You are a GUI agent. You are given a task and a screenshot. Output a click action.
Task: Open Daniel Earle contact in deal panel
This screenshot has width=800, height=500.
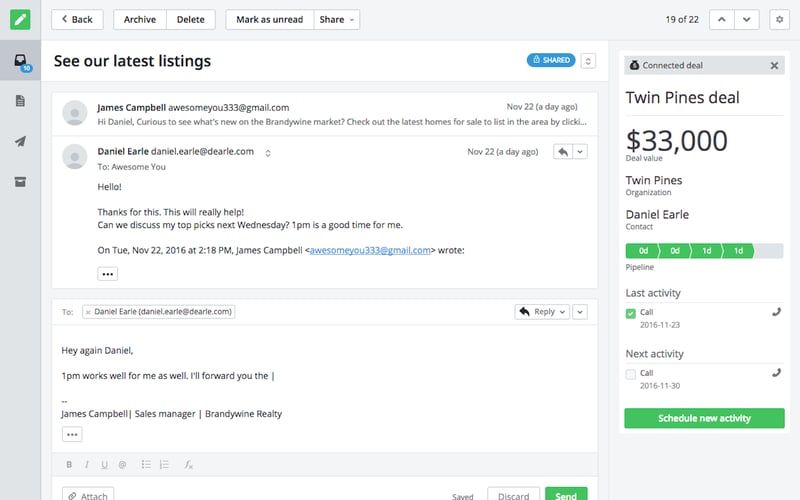pyautogui.click(x=657, y=214)
